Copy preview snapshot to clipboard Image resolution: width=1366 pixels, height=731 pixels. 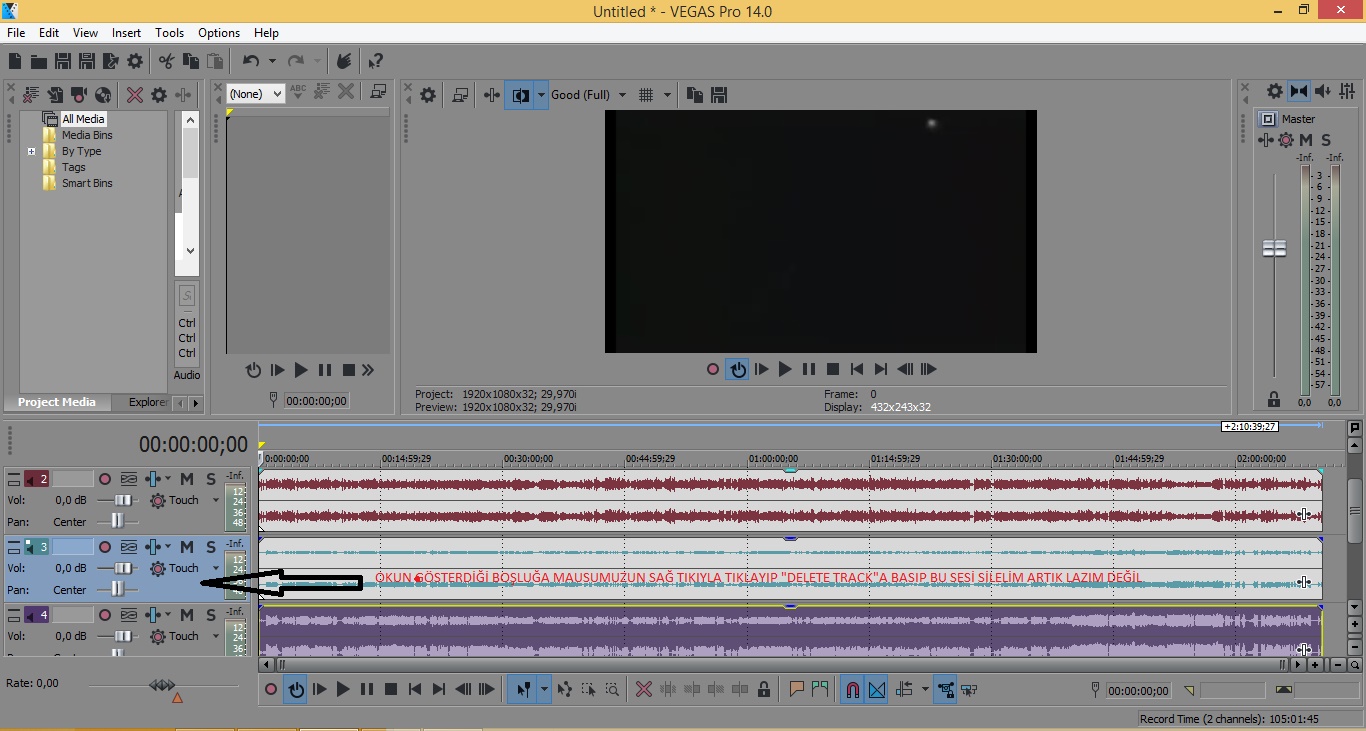[695, 95]
